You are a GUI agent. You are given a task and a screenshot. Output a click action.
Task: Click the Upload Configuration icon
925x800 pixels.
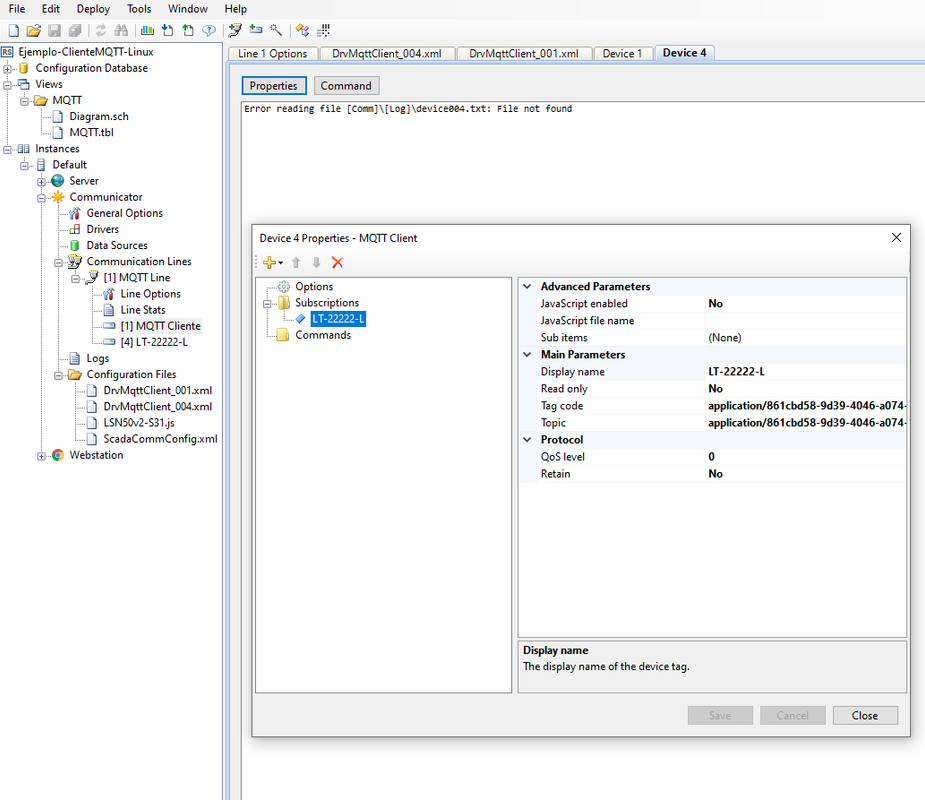tap(188, 30)
